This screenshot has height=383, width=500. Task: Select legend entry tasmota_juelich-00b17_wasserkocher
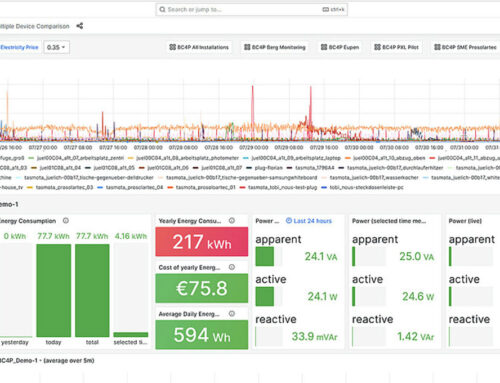point(374,178)
